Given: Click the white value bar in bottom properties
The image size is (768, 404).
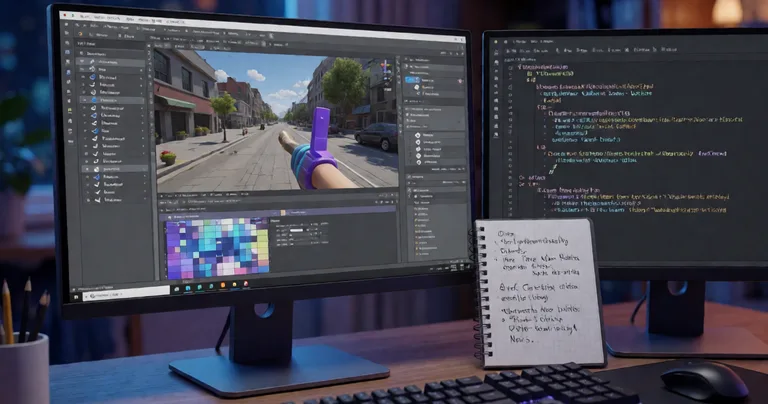Looking at the screenshot, I should click(x=297, y=230).
